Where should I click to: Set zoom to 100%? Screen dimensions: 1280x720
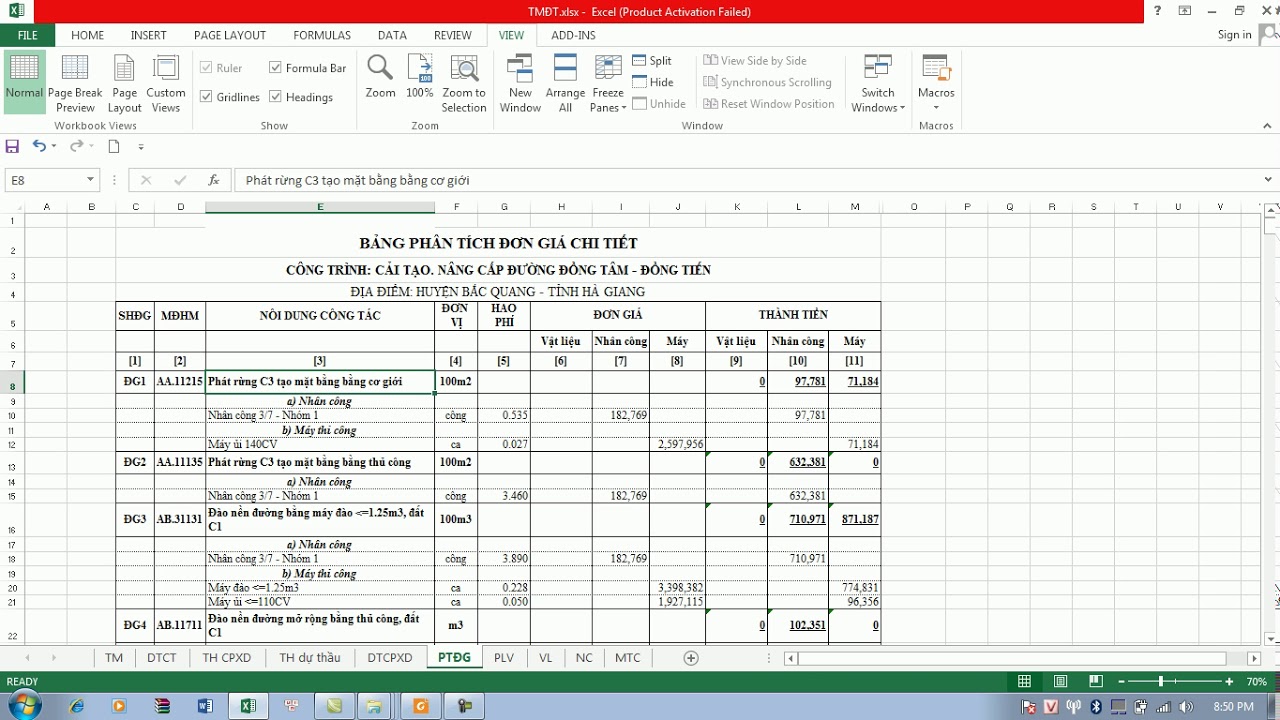420,77
